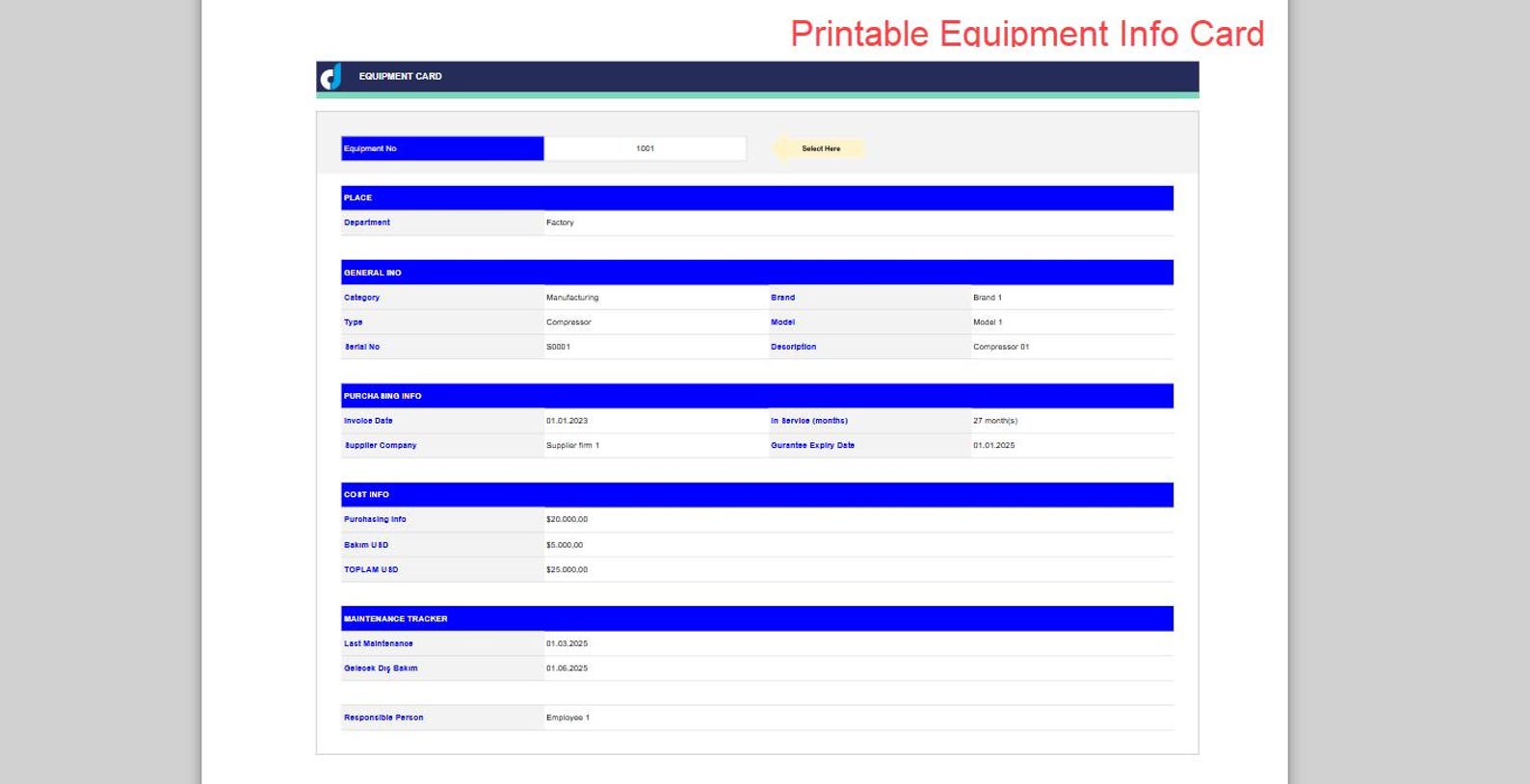
Task: Select the 'Purchasing Info' cost label
Action: click(x=375, y=519)
